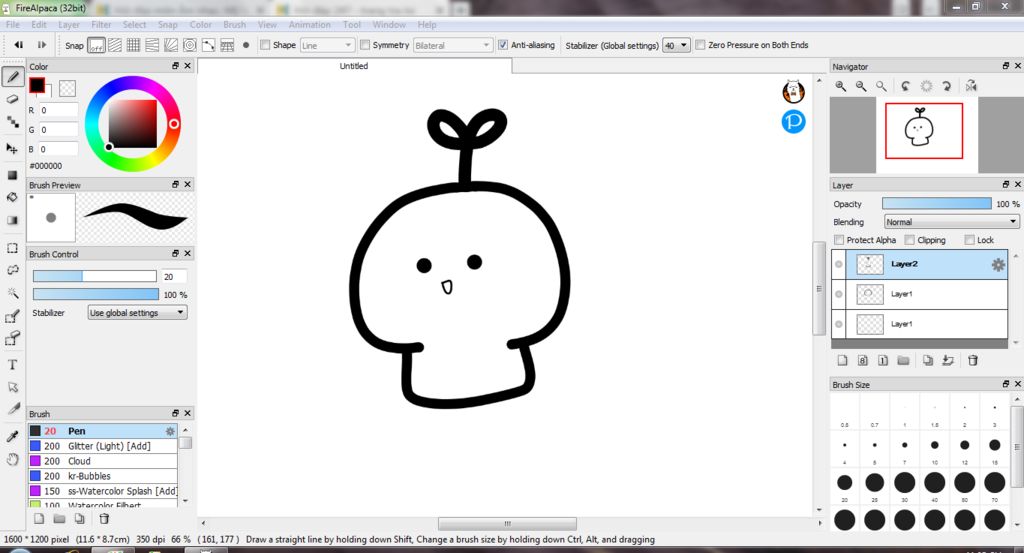Add a new layer in Layer panel
This screenshot has height=553, width=1024.
(x=842, y=360)
